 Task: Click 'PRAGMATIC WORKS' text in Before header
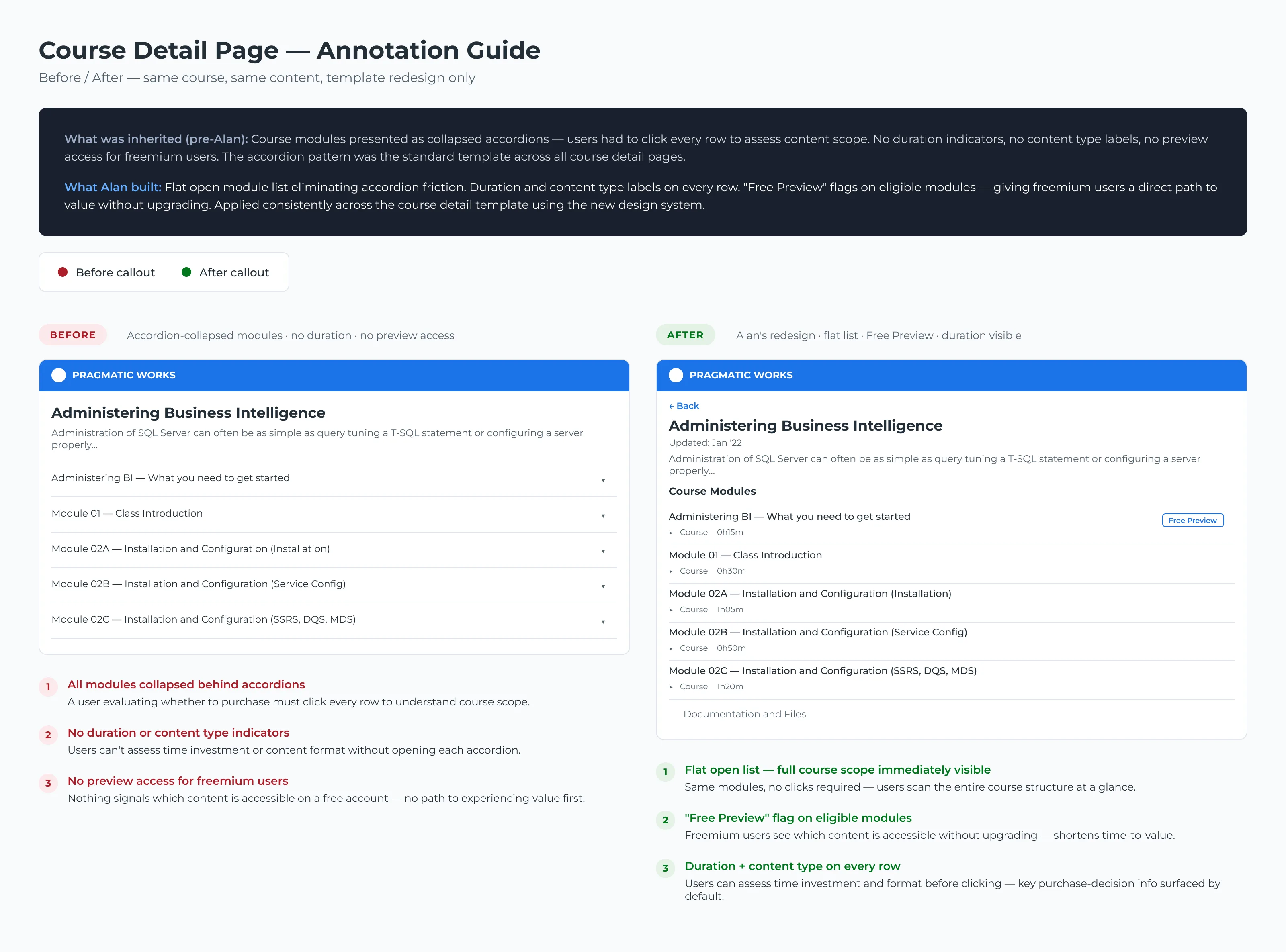[x=124, y=375]
